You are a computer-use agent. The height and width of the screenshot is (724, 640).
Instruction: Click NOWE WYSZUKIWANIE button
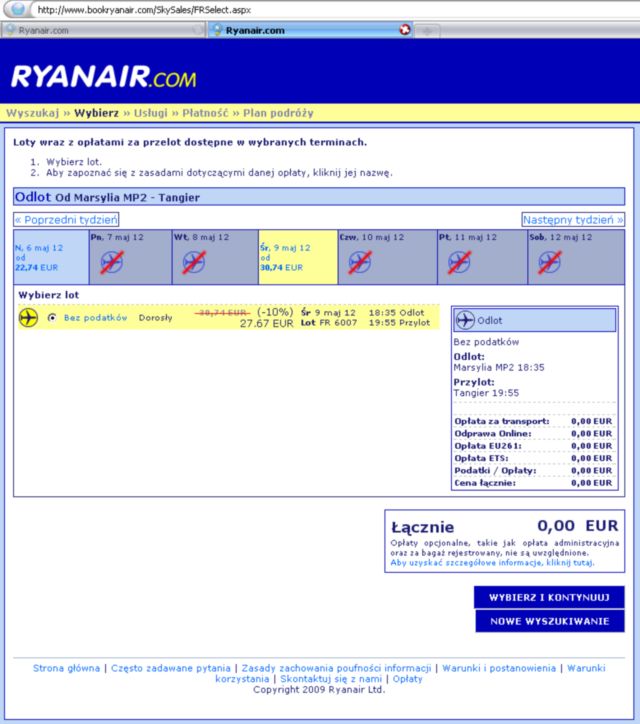click(549, 621)
